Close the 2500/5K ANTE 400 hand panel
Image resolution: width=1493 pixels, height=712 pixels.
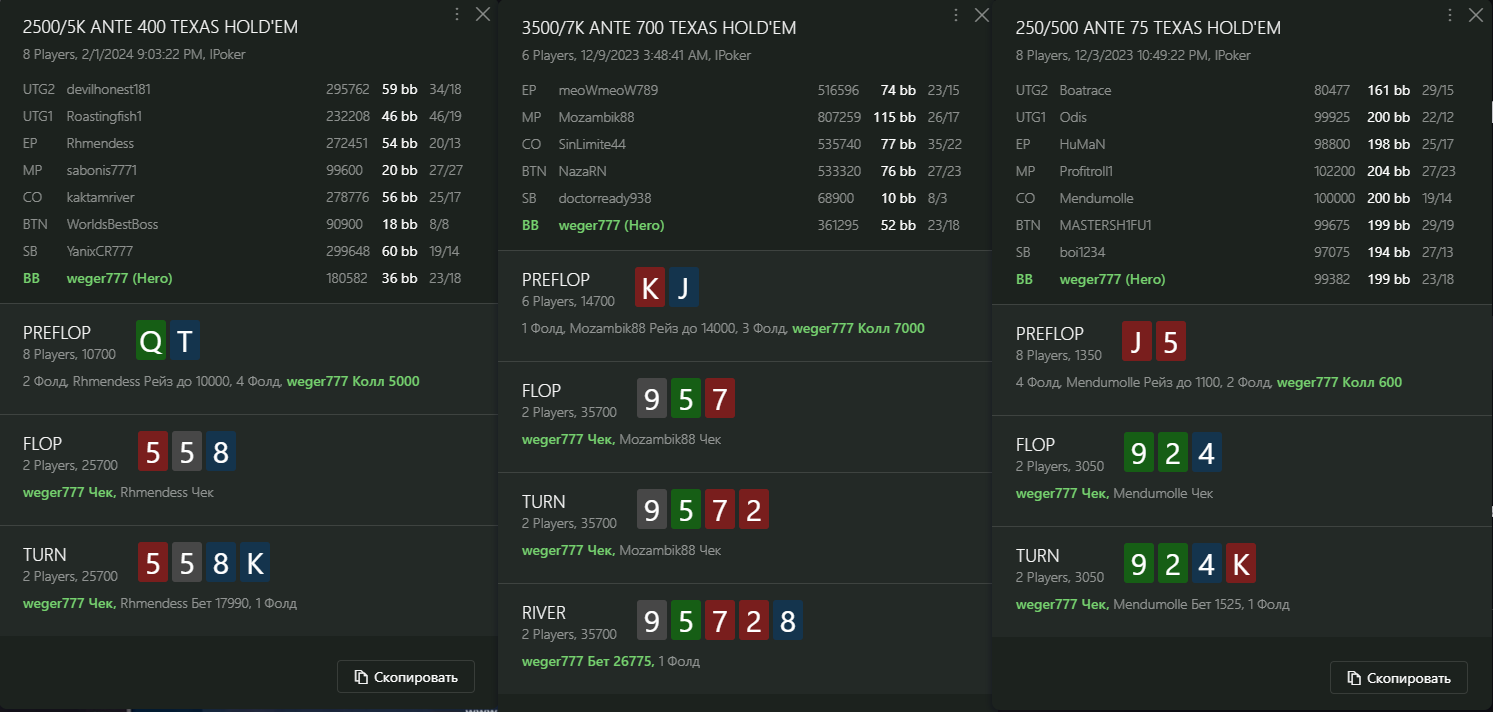click(x=482, y=14)
